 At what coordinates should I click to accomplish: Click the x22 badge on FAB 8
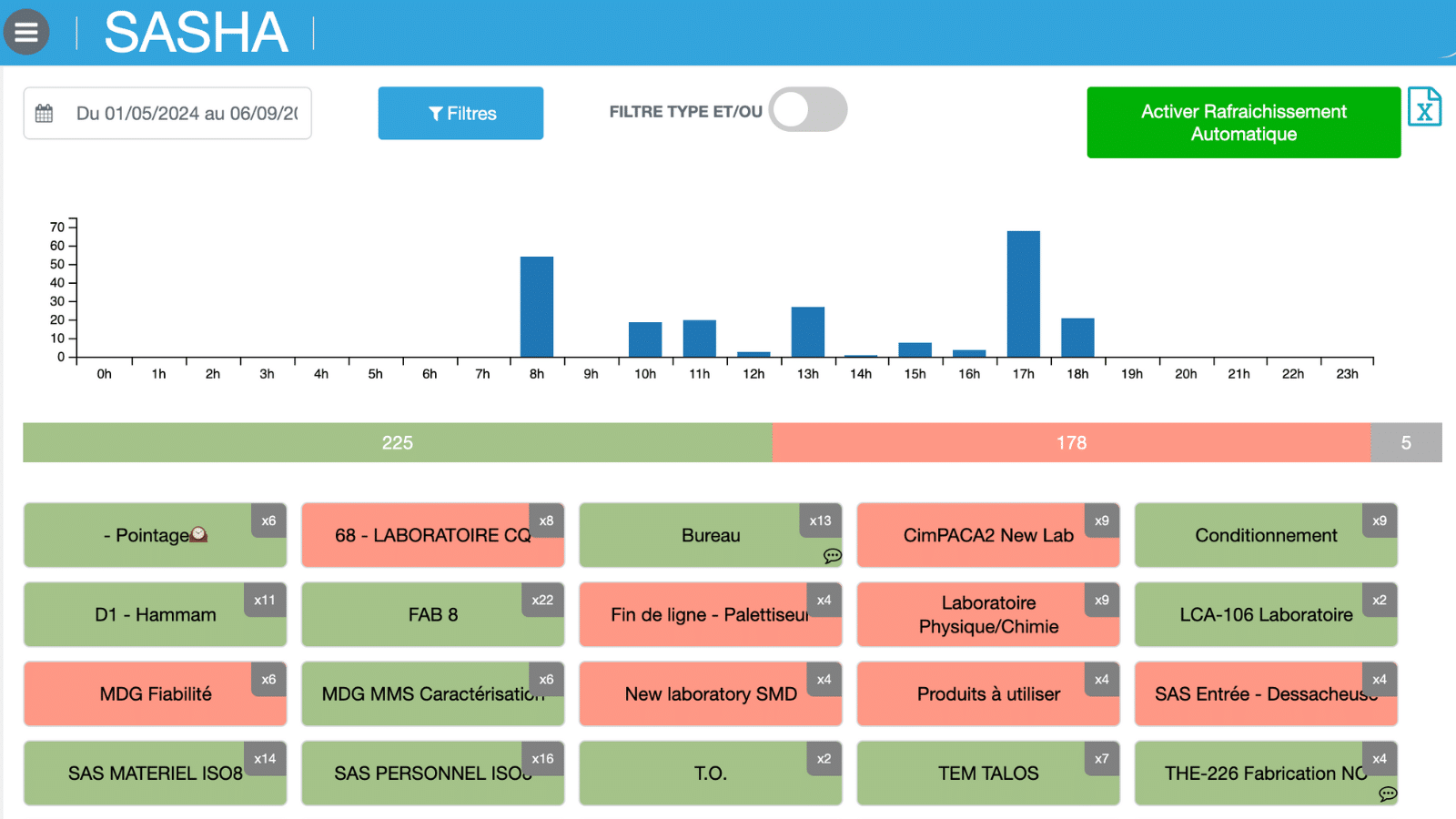pos(542,601)
